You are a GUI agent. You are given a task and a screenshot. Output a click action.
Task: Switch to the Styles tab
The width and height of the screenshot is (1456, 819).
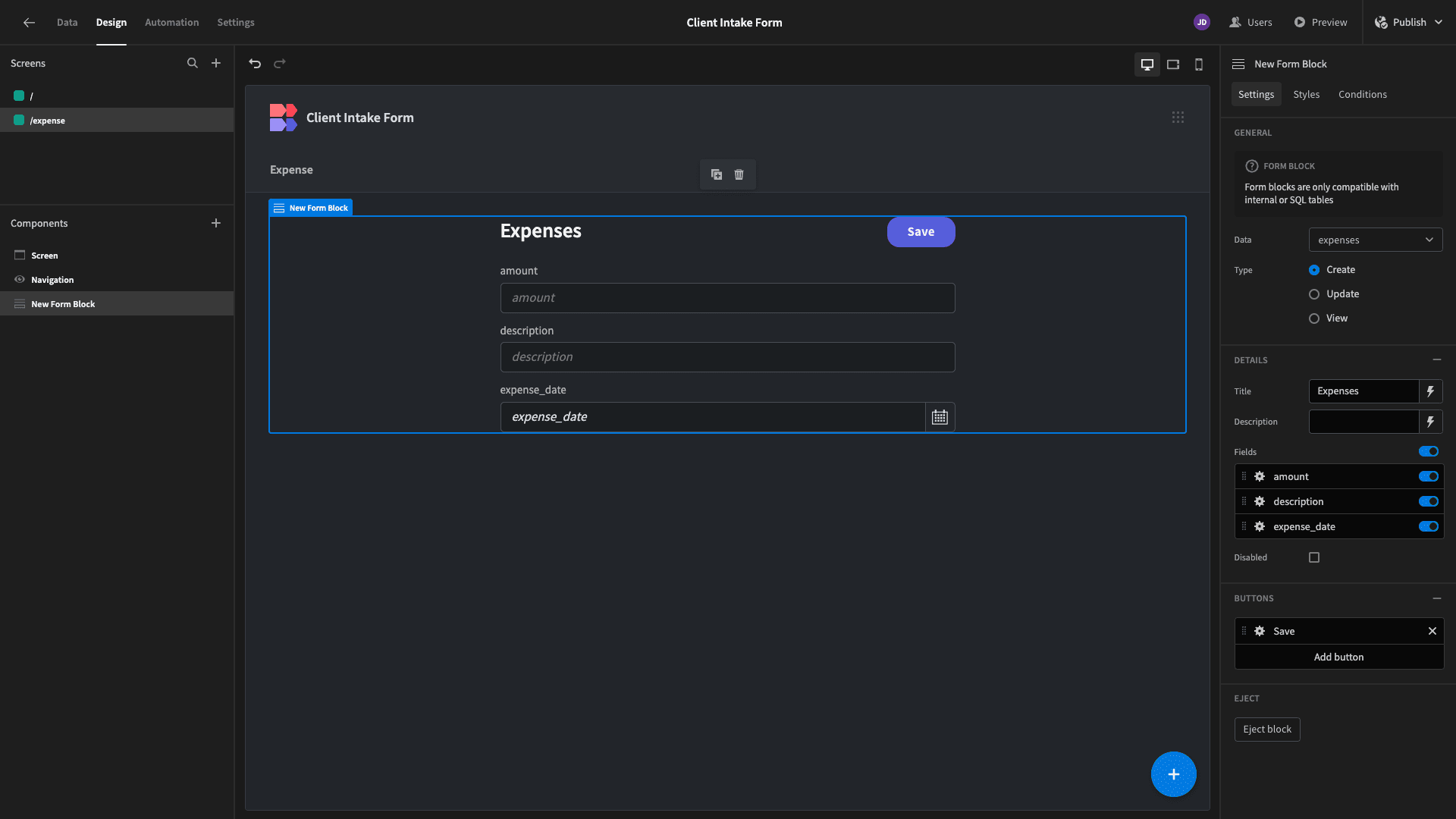pos(1306,94)
